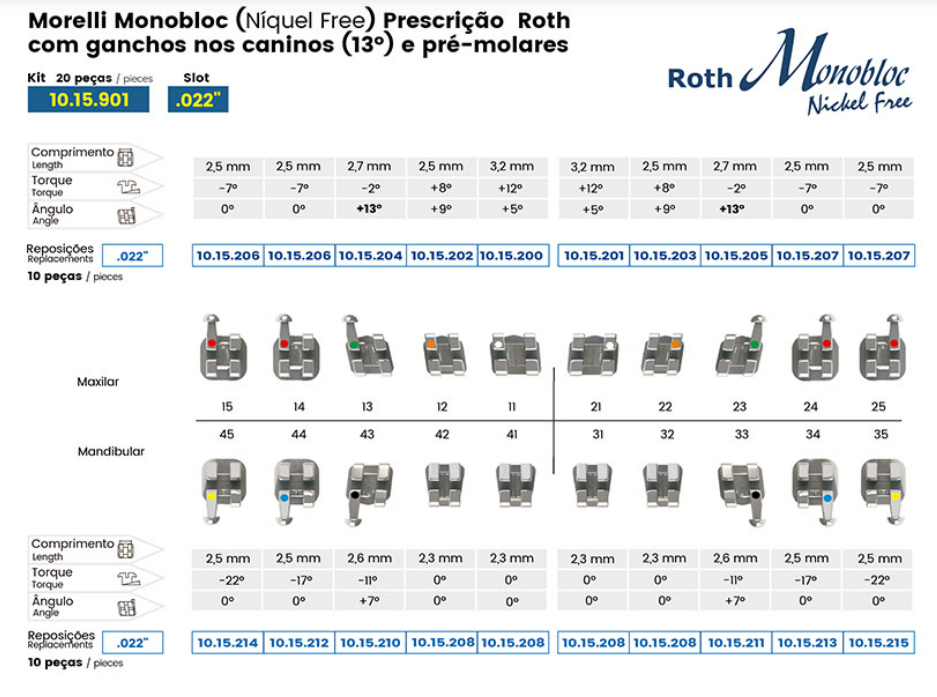Click the kit code 10.15.901 box
Image resolution: width=937 pixels, height=697 pixels.
pos(88,99)
